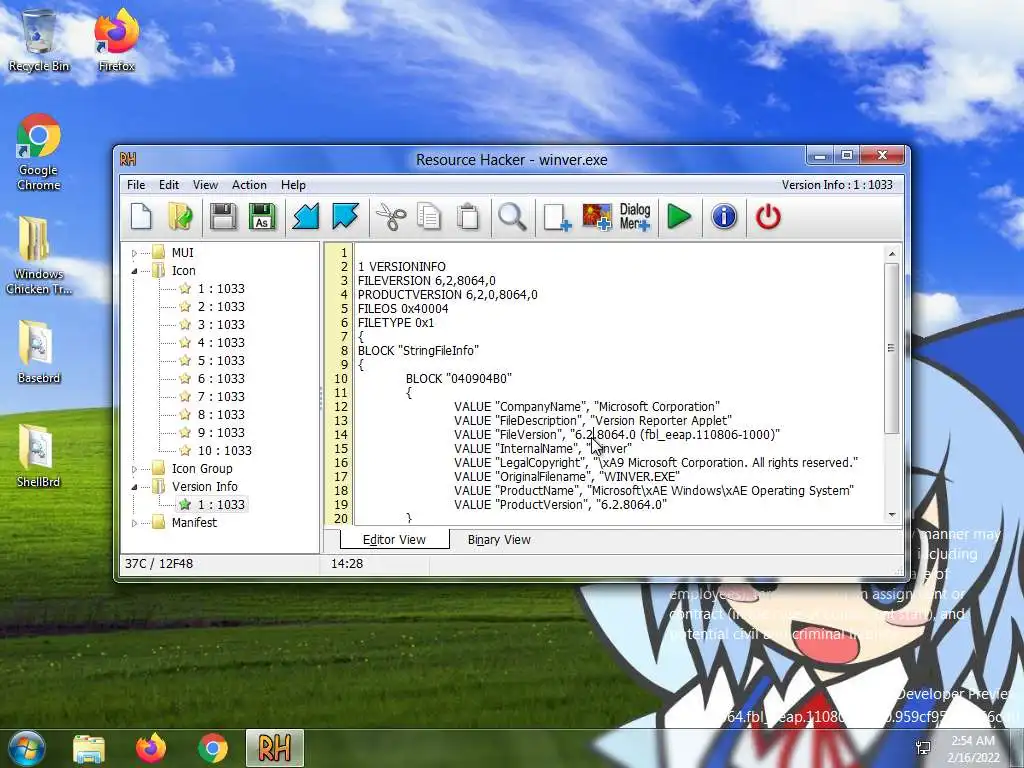Viewport: 1024px width, 768px height.
Task: Click the PRODUCTVERSION 6,2,0,8064,0 line
Action: click(447, 295)
